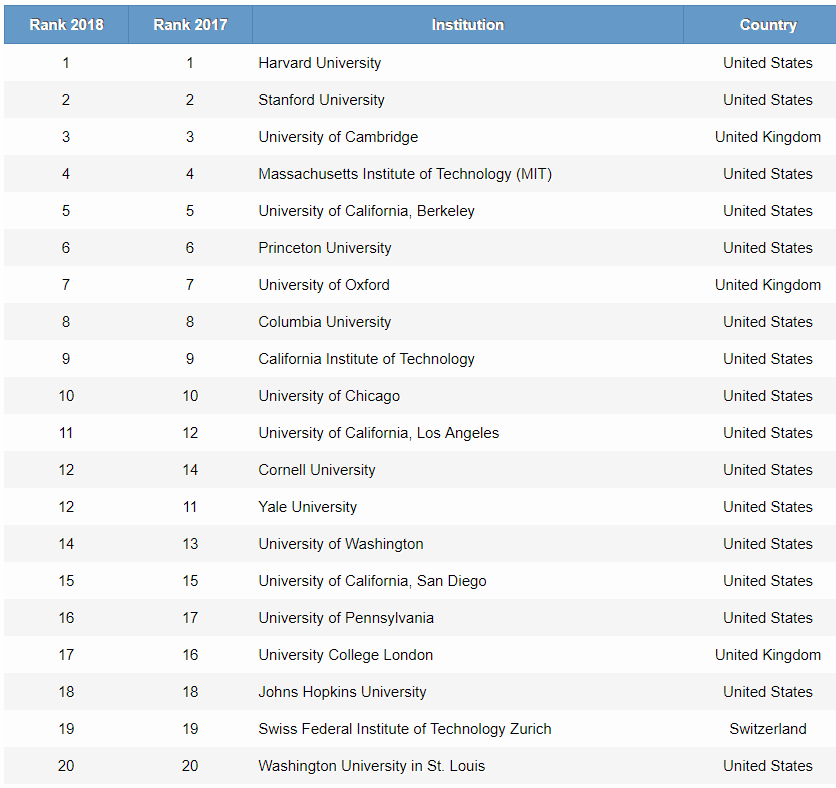Image resolution: width=836 pixels, height=788 pixels.
Task: Select Cornell University
Action: [316, 470]
